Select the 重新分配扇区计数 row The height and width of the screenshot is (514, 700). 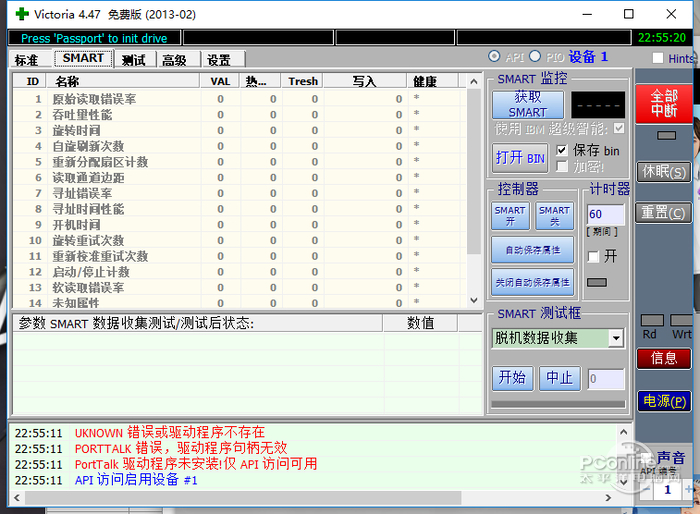pyautogui.click(x=239, y=162)
